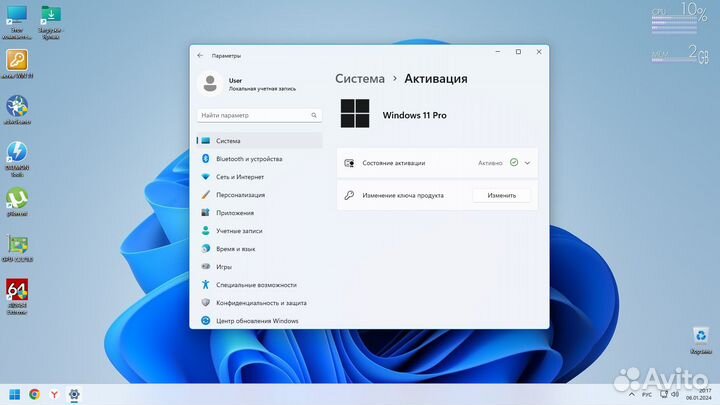Click the Personalization brush icon

(205, 195)
